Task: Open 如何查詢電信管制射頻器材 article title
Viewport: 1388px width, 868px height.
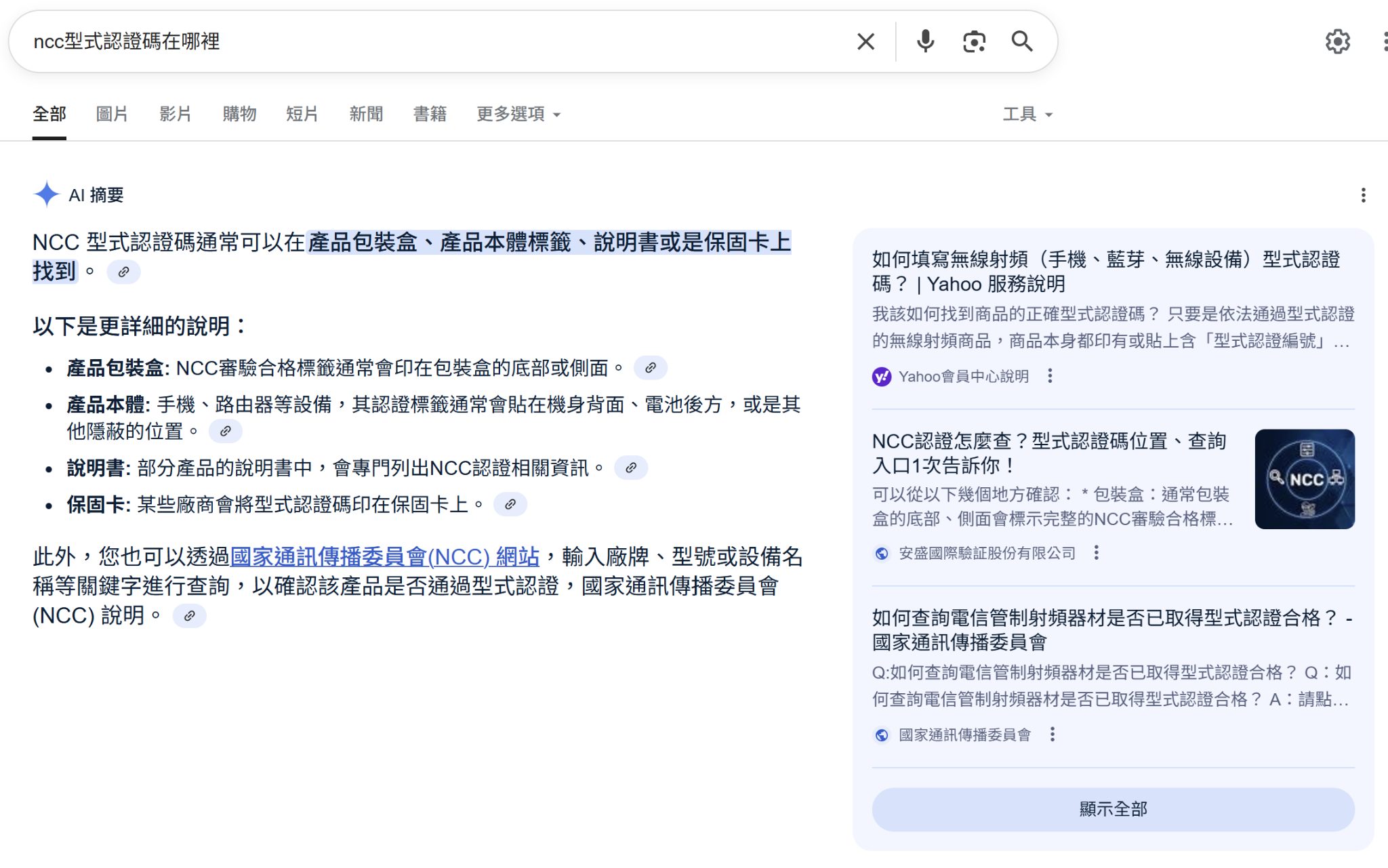Action: tap(1112, 629)
